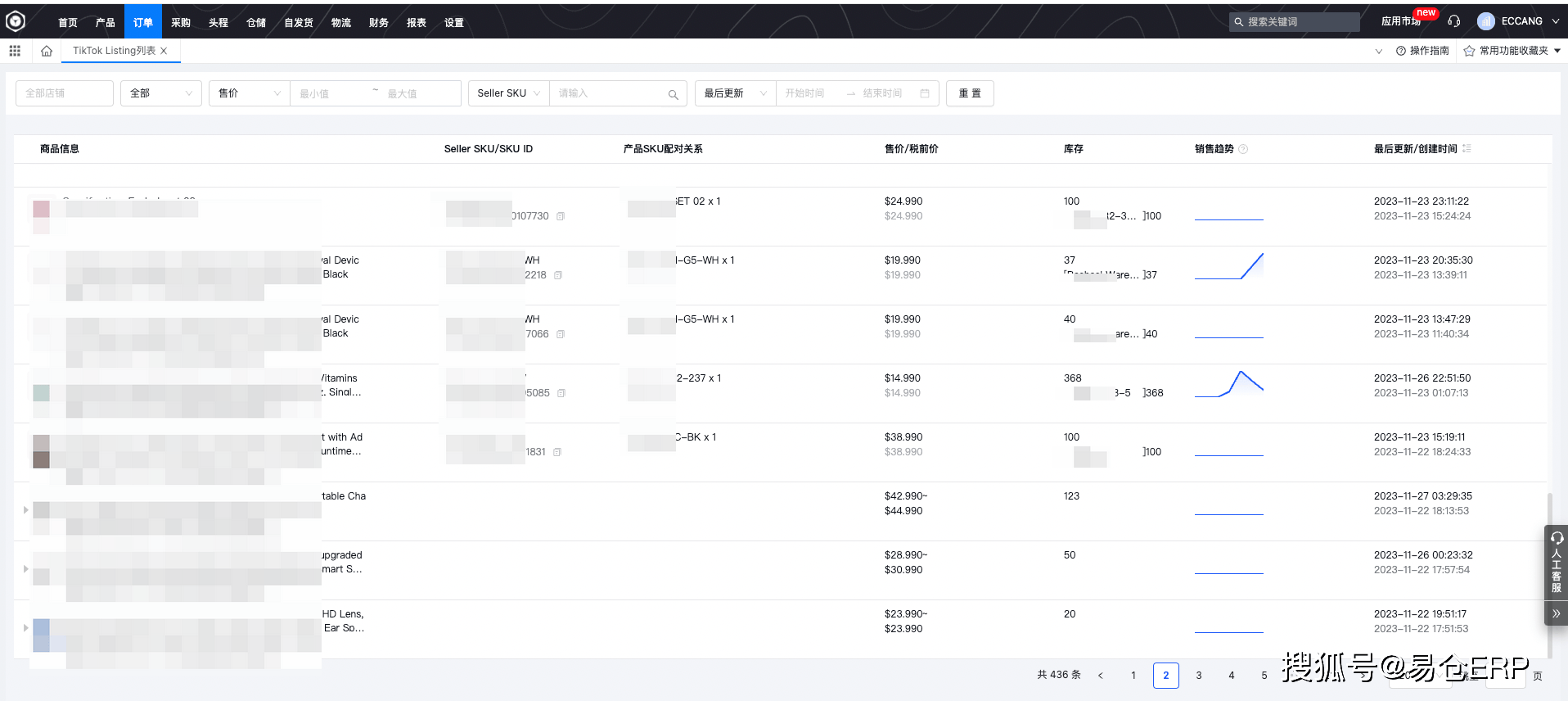Viewport: 1568px width, 701px height.
Task: Go to page 4
Action: tap(1232, 676)
